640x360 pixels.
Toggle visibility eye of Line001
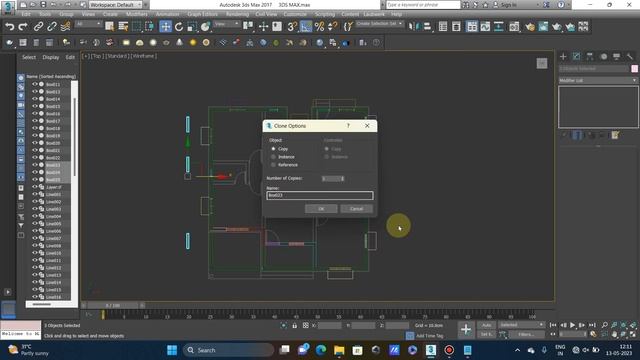(35, 194)
